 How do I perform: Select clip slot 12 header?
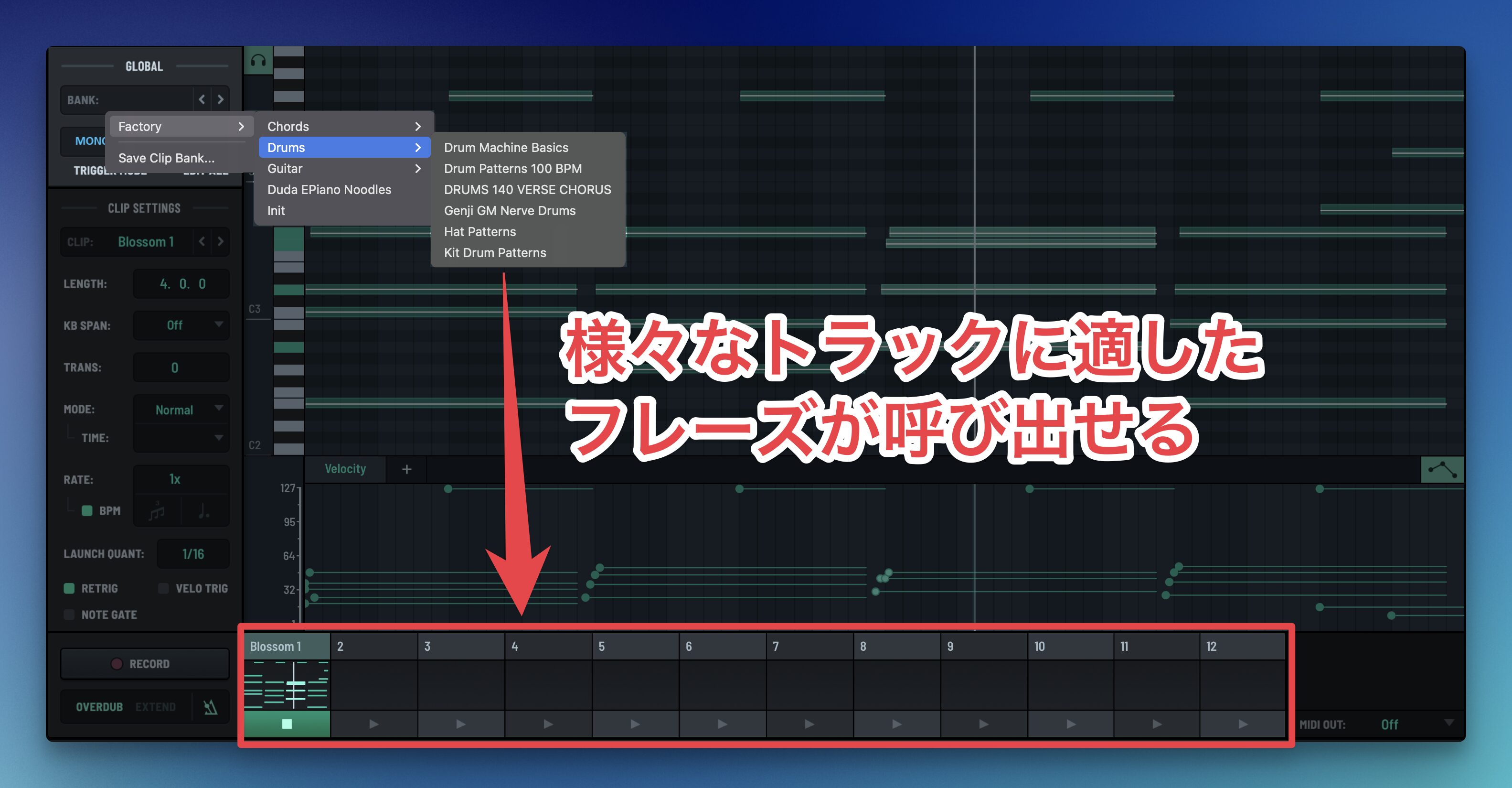pyautogui.click(x=1243, y=647)
